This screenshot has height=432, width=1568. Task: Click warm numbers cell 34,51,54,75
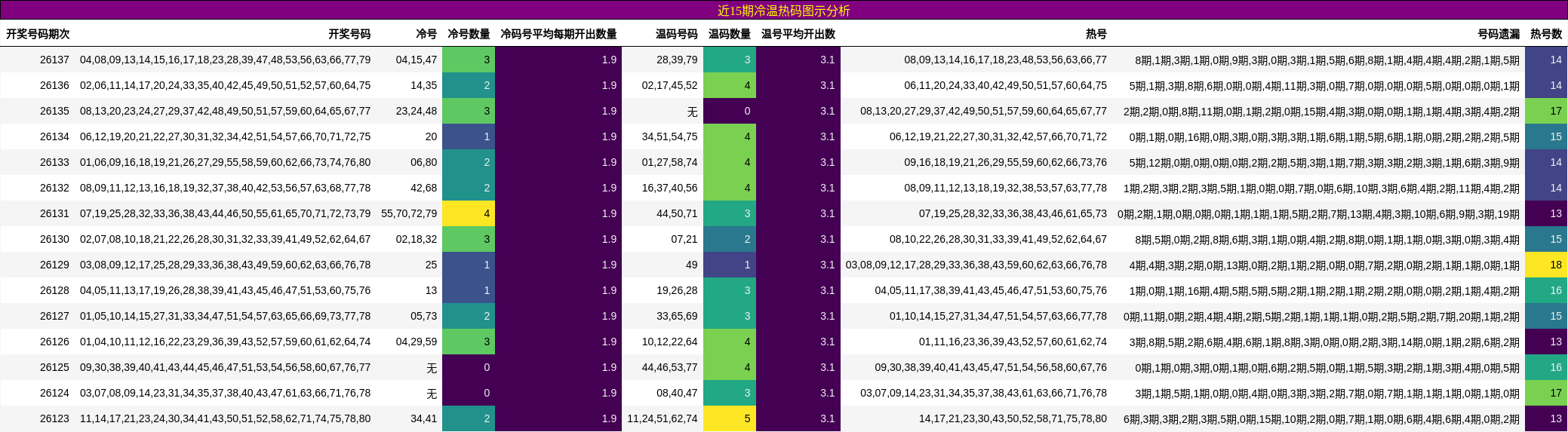pos(670,136)
